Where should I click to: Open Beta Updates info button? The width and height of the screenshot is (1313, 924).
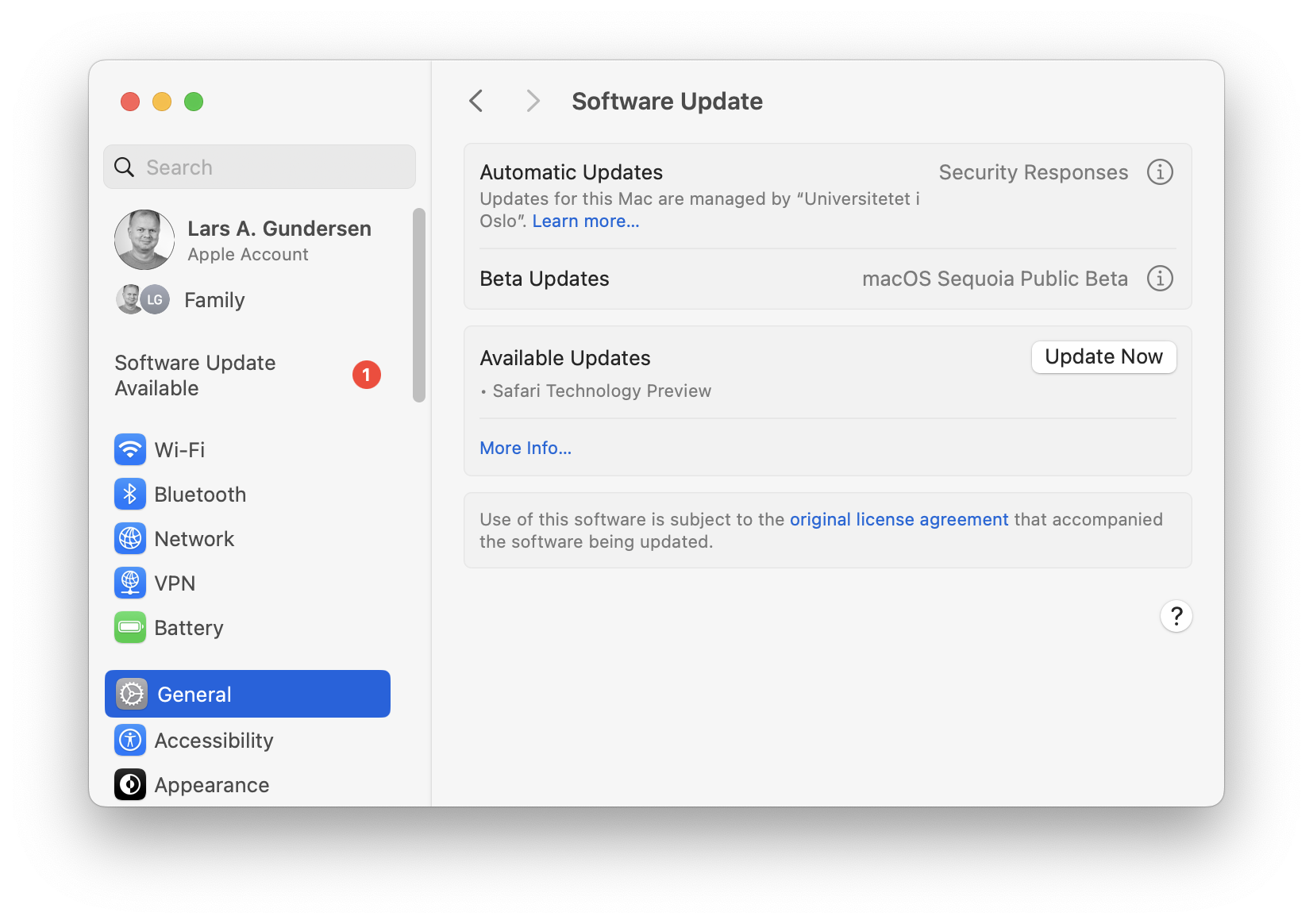pos(1160,278)
